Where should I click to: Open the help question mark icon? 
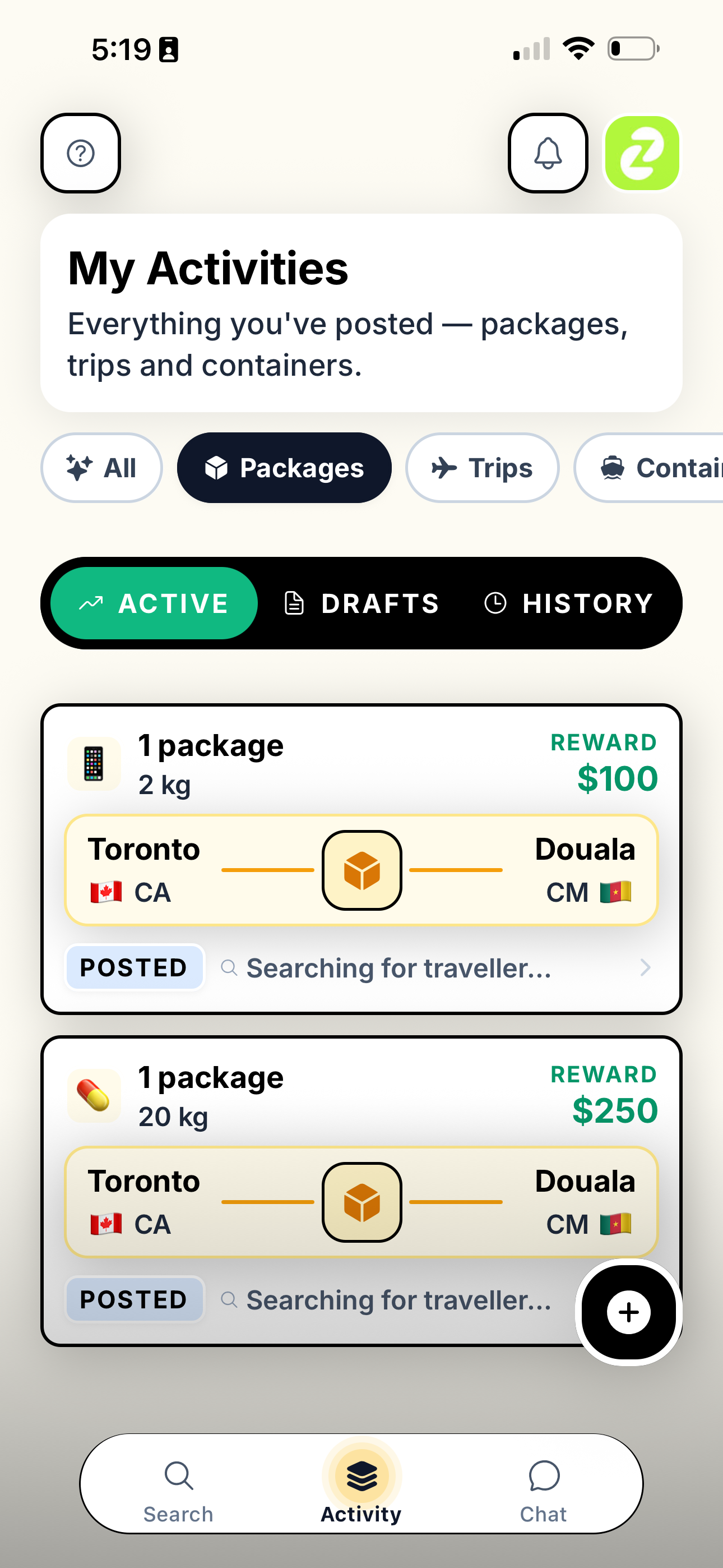(x=80, y=153)
